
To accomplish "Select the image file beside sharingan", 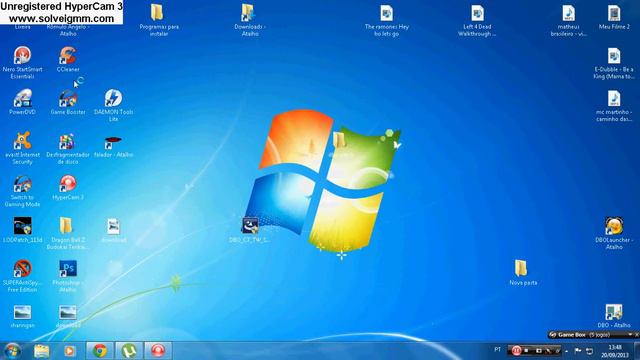I will (68, 316).
